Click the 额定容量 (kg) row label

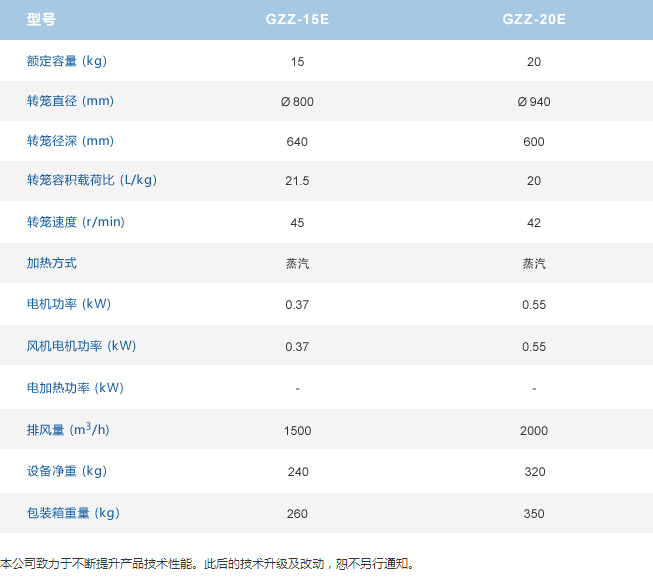(x=67, y=61)
